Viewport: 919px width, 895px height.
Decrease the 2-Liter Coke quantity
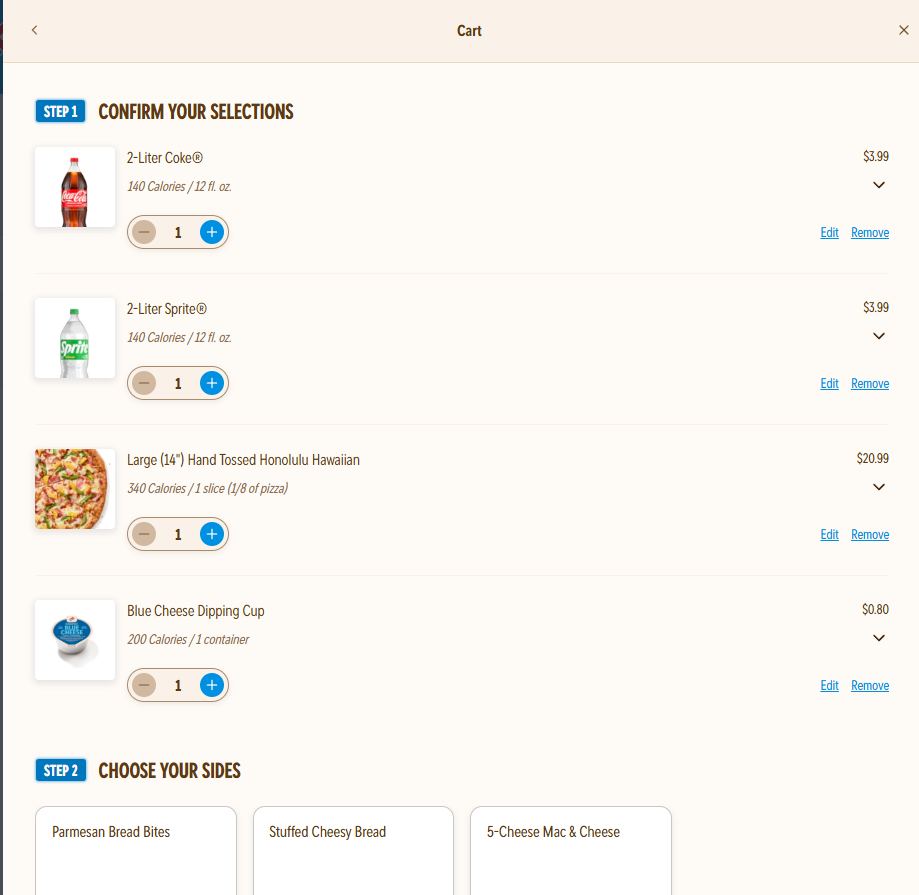145,232
